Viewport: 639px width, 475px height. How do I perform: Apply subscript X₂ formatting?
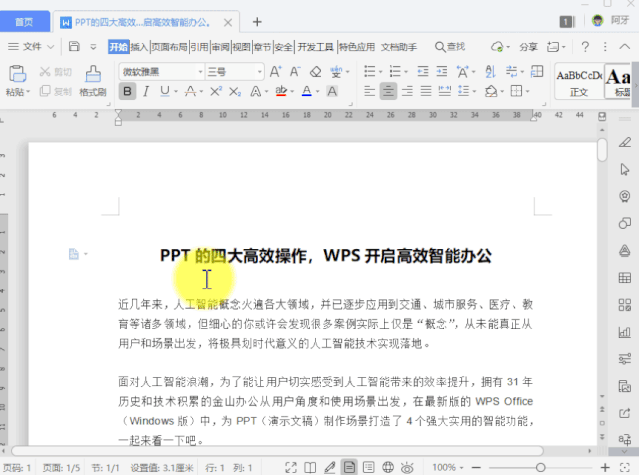tap(235, 91)
